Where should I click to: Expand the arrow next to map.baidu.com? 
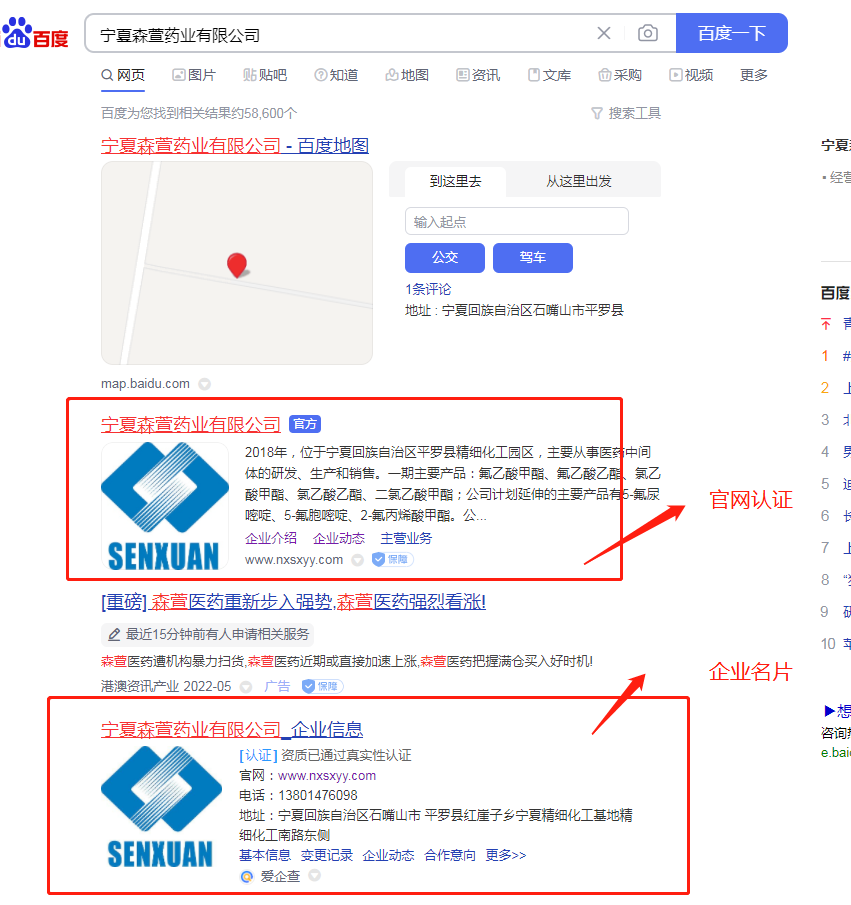click(x=204, y=384)
